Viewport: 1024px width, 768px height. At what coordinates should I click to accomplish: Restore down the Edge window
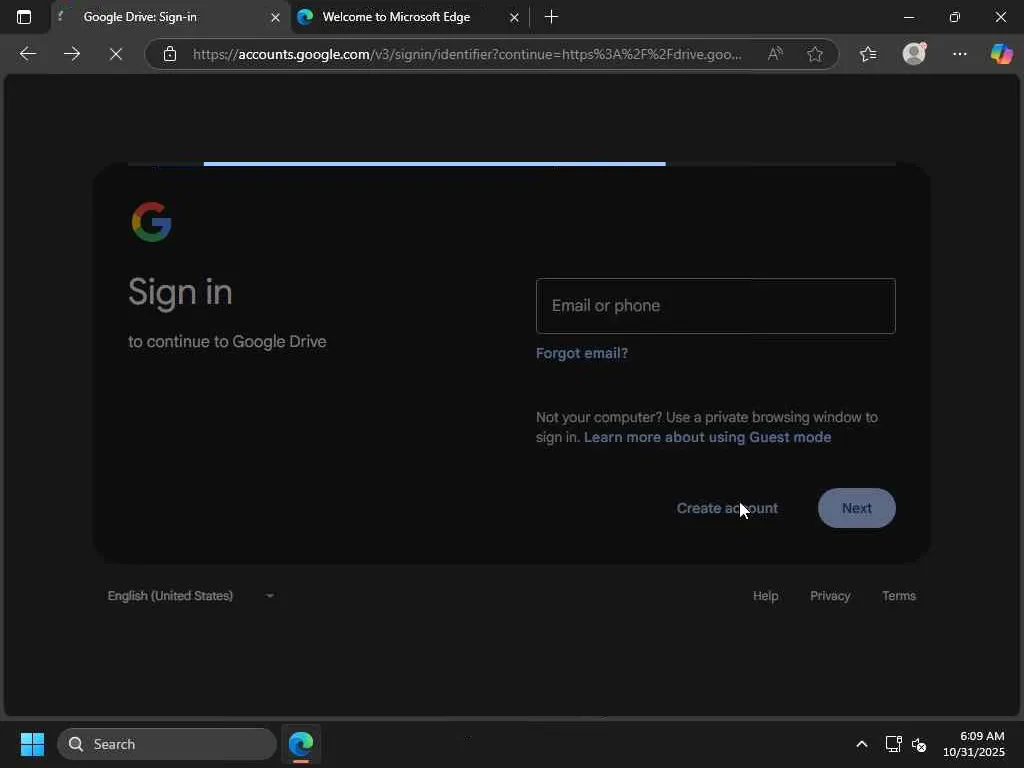pos(954,18)
